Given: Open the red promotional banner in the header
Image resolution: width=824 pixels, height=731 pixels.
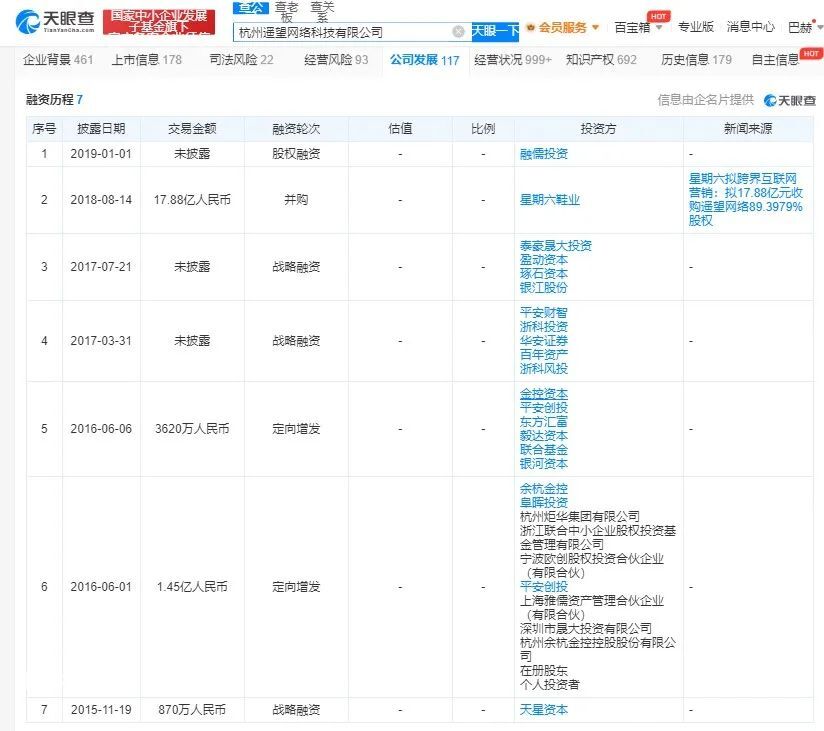Looking at the screenshot, I should (x=159, y=22).
